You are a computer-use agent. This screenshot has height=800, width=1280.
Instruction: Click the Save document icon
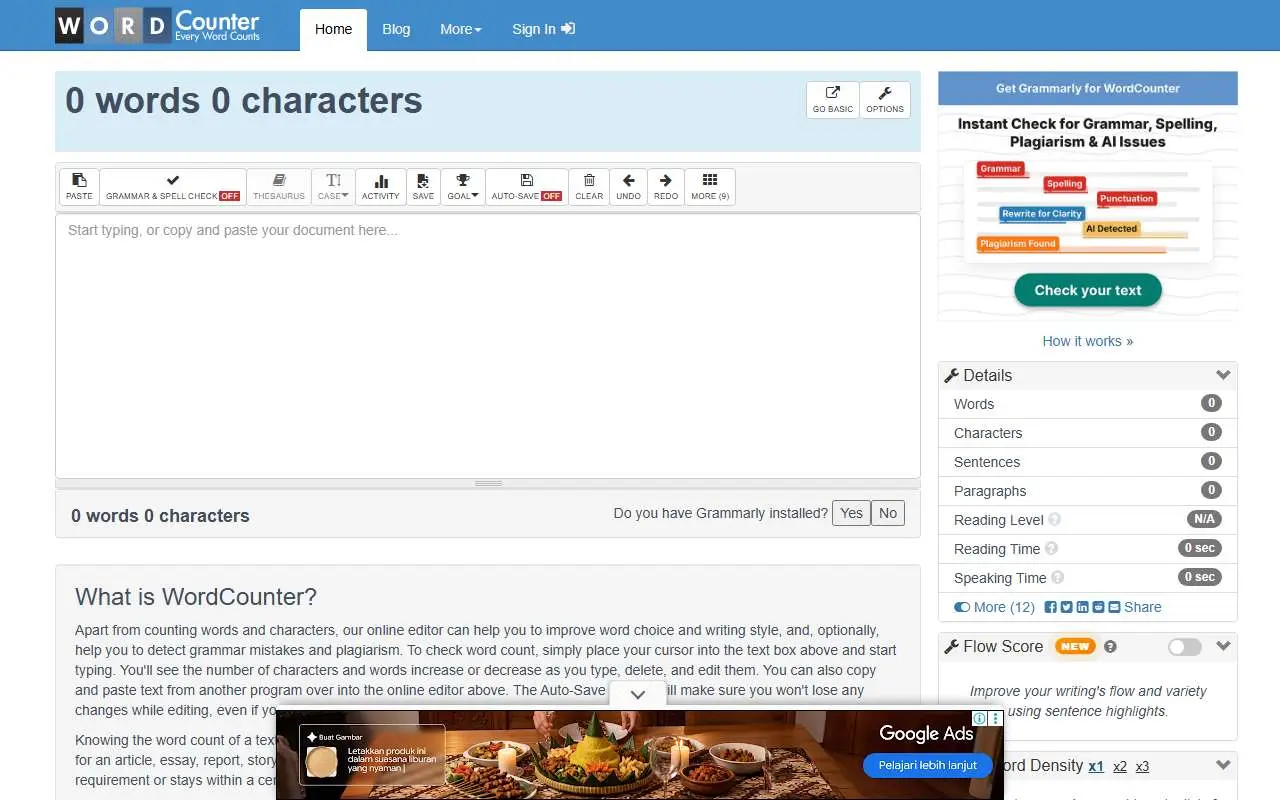point(423,187)
